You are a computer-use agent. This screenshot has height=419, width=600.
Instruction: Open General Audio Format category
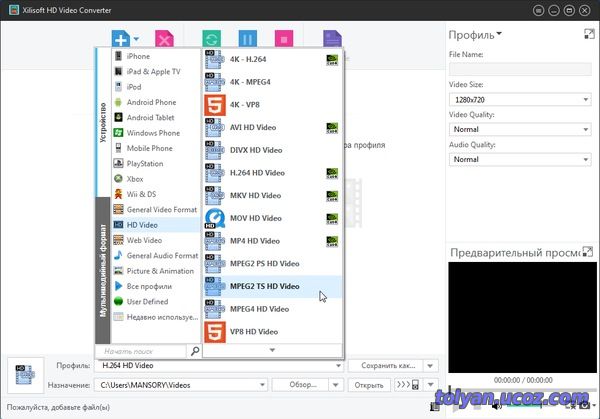click(156, 255)
